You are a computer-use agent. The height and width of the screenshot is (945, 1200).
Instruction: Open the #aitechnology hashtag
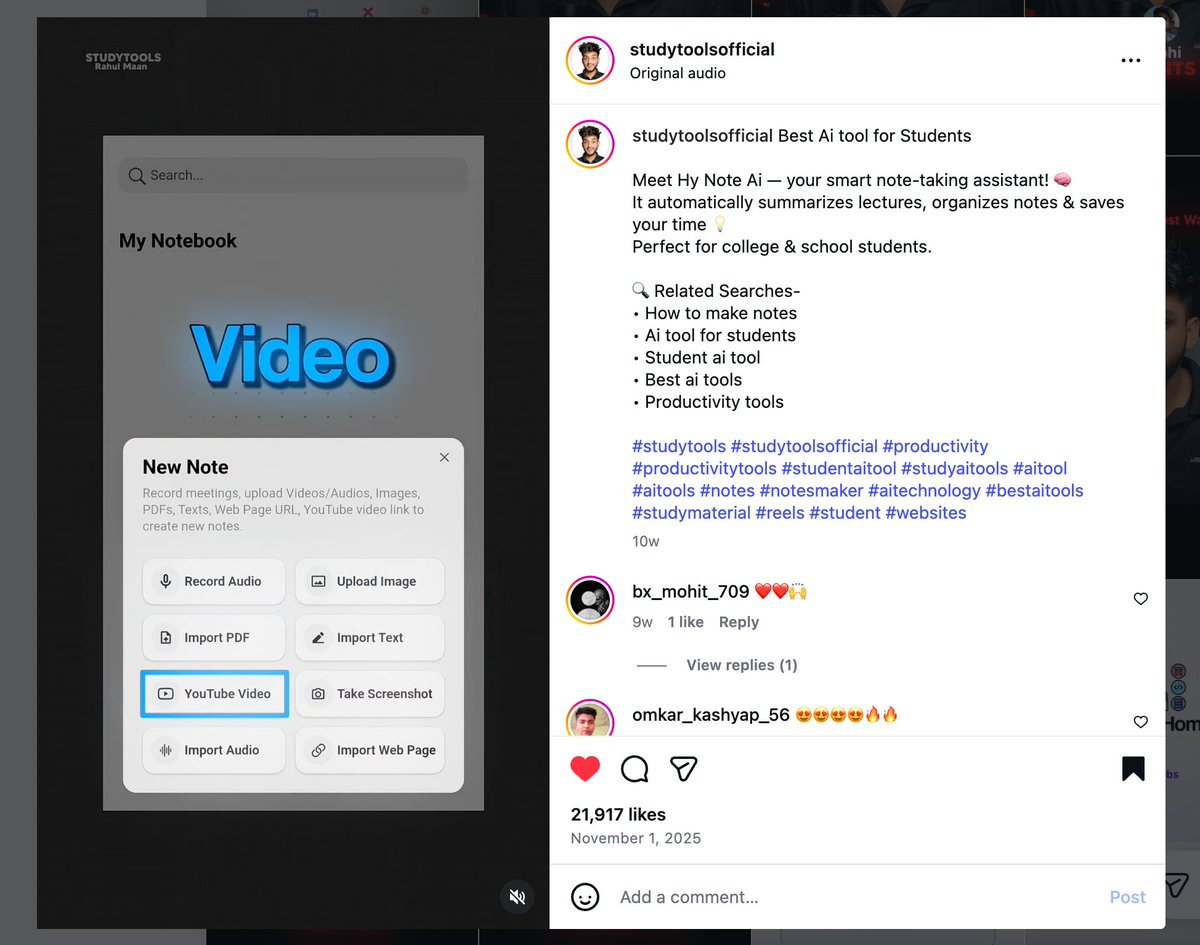pos(925,490)
